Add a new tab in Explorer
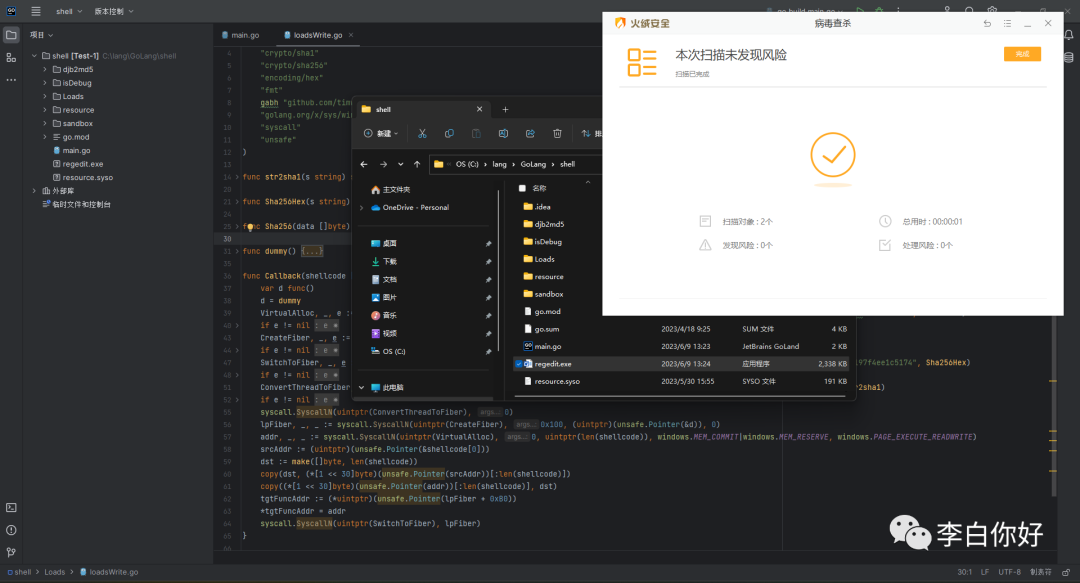Image resolution: width=1080 pixels, height=583 pixels. [505, 109]
